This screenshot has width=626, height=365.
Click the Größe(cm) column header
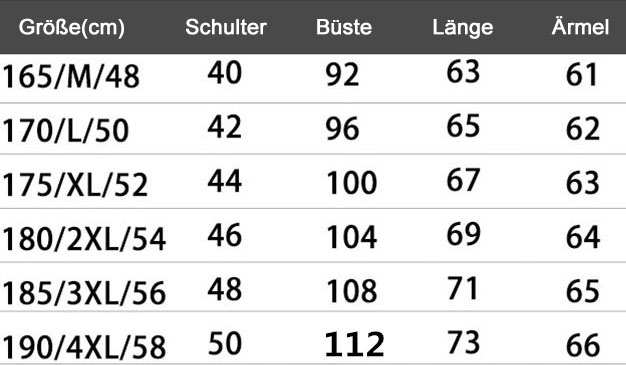click(x=72, y=28)
